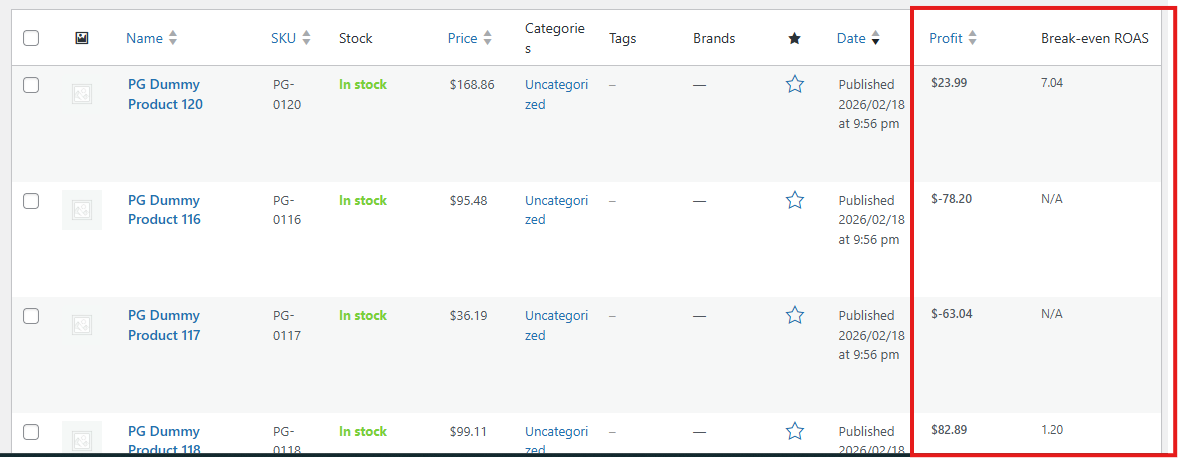Click PG Dummy Product 120 thumbnail image

tap(82, 95)
